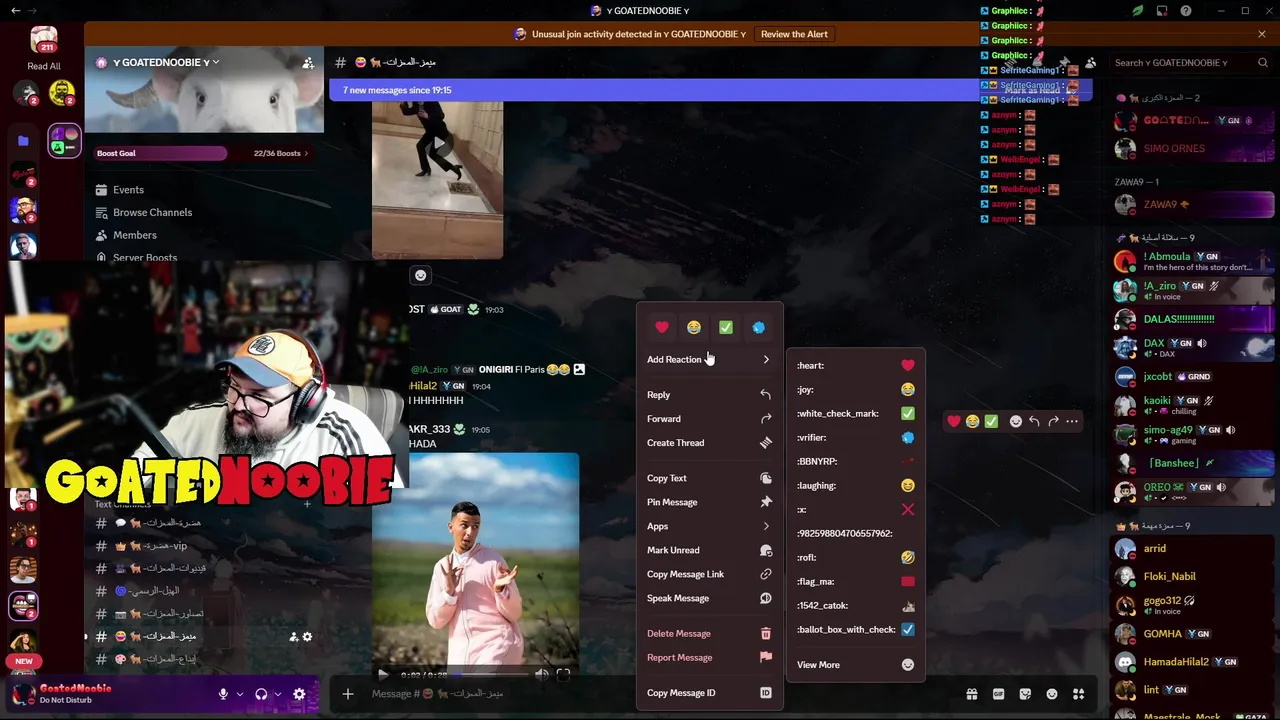Expand Boost Goal 22/36 Boosts arrow
The width and height of the screenshot is (1280, 720).
tap(306, 153)
